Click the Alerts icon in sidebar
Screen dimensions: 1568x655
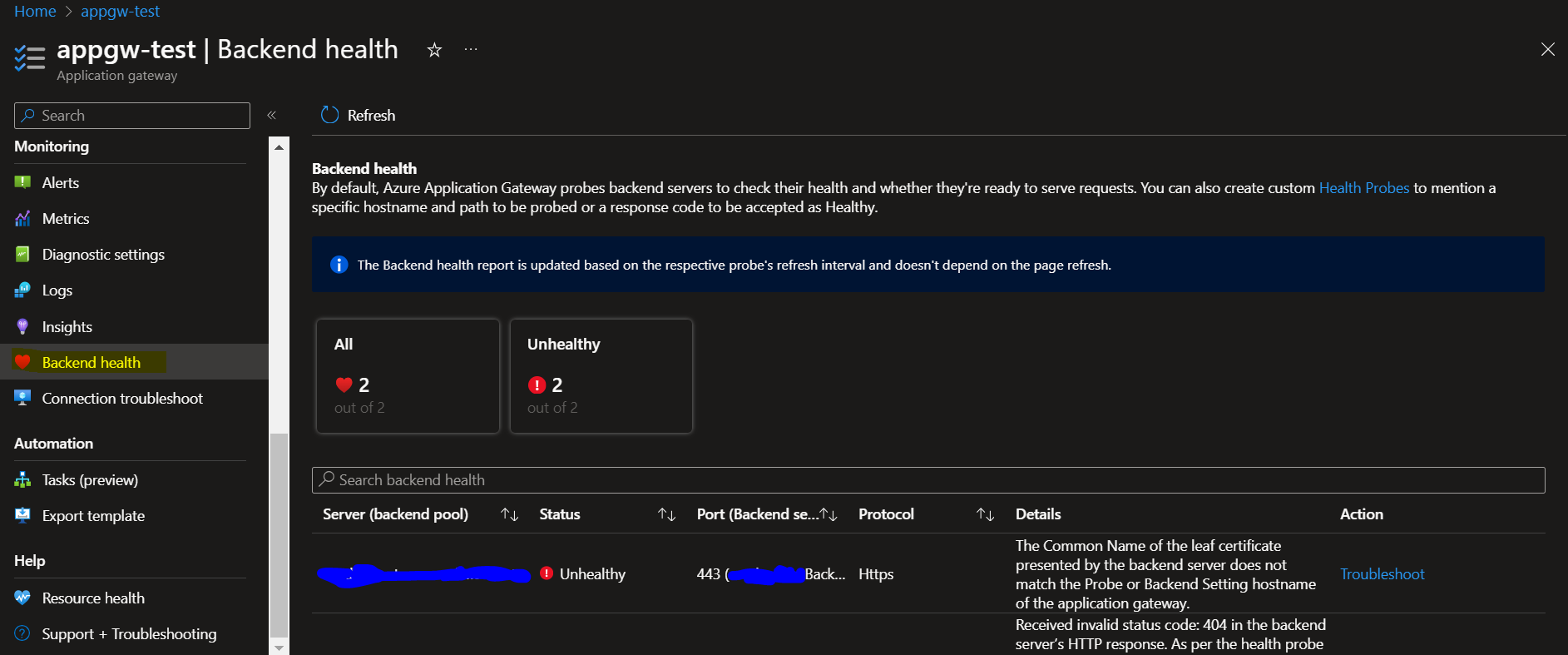click(22, 182)
